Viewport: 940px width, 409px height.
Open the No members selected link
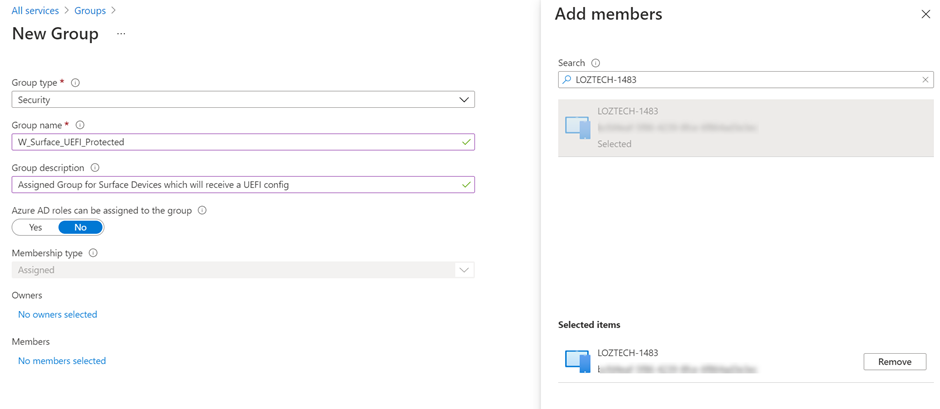coord(62,361)
